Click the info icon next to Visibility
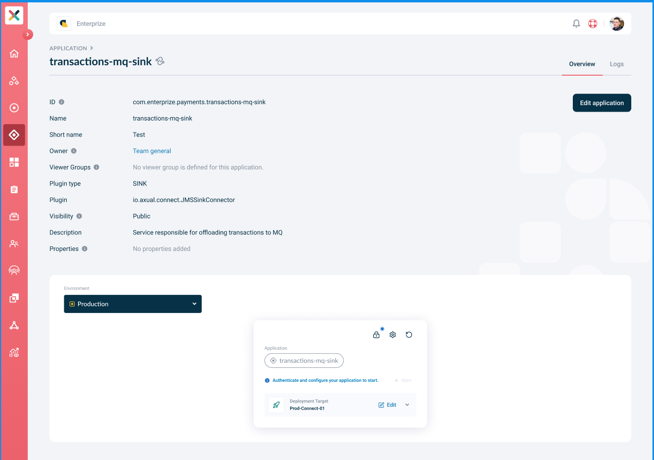Image resolution: width=654 pixels, height=460 pixels. (79, 216)
